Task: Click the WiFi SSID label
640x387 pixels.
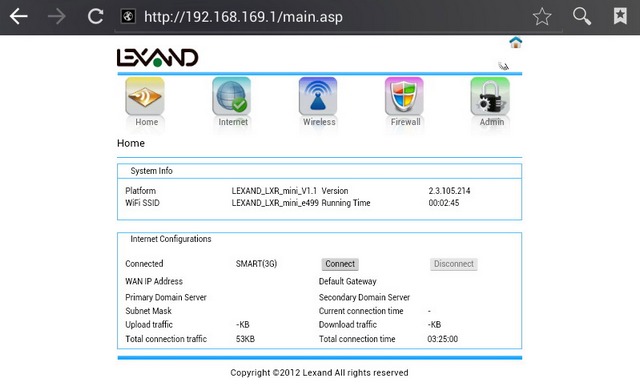Action: (x=142, y=203)
